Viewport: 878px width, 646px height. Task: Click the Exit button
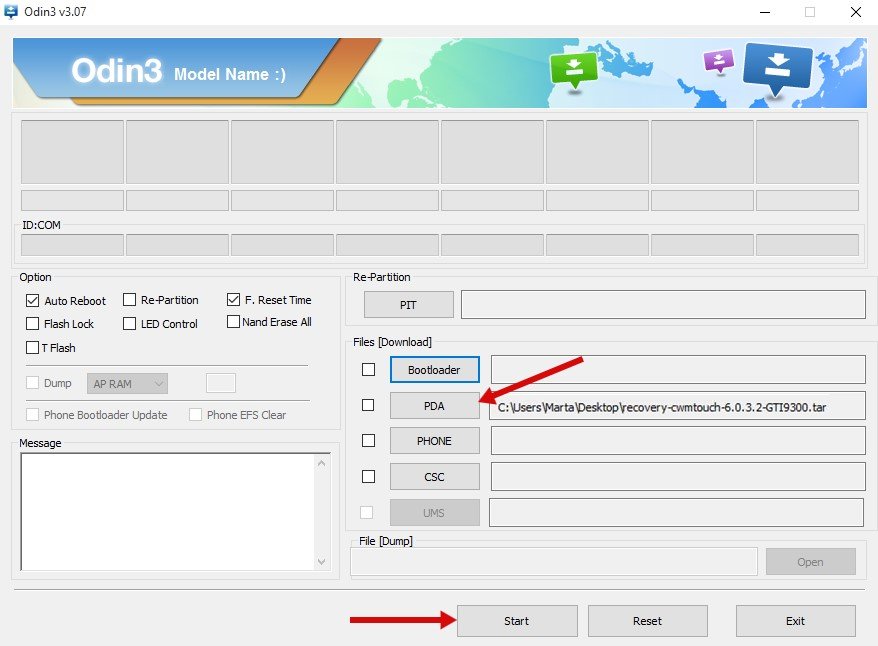coord(795,621)
